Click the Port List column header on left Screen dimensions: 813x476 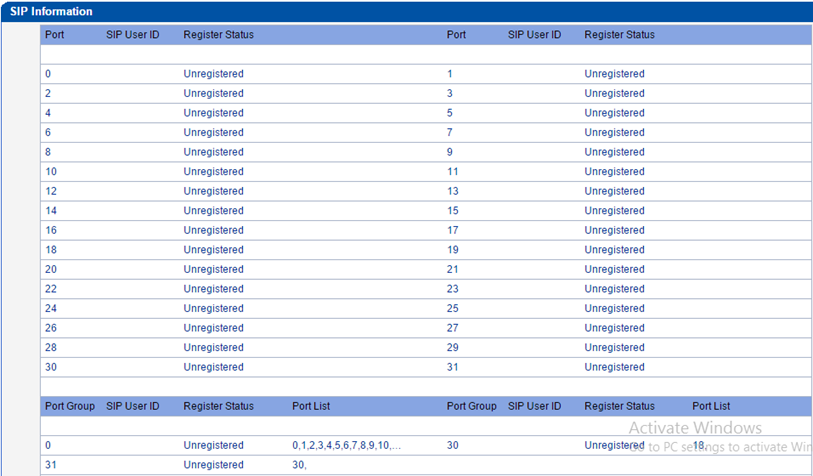(x=311, y=406)
